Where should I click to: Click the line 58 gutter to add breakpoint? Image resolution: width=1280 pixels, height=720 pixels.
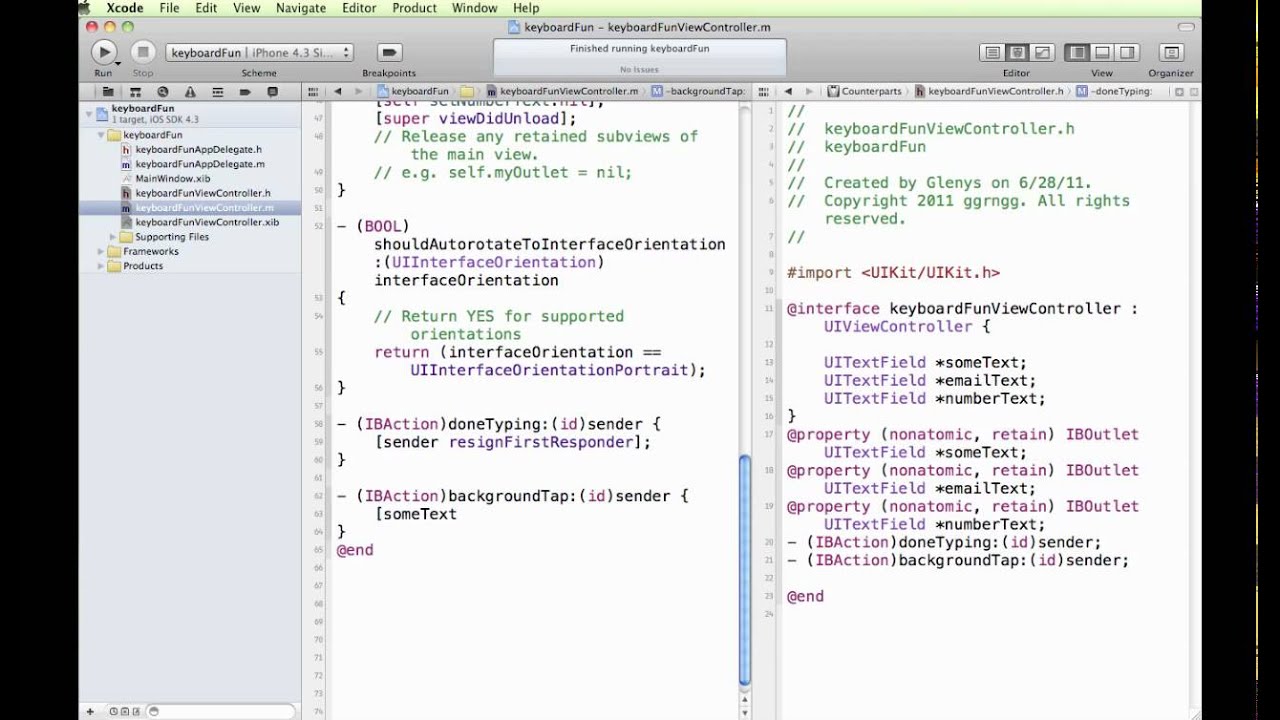pos(316,425)
